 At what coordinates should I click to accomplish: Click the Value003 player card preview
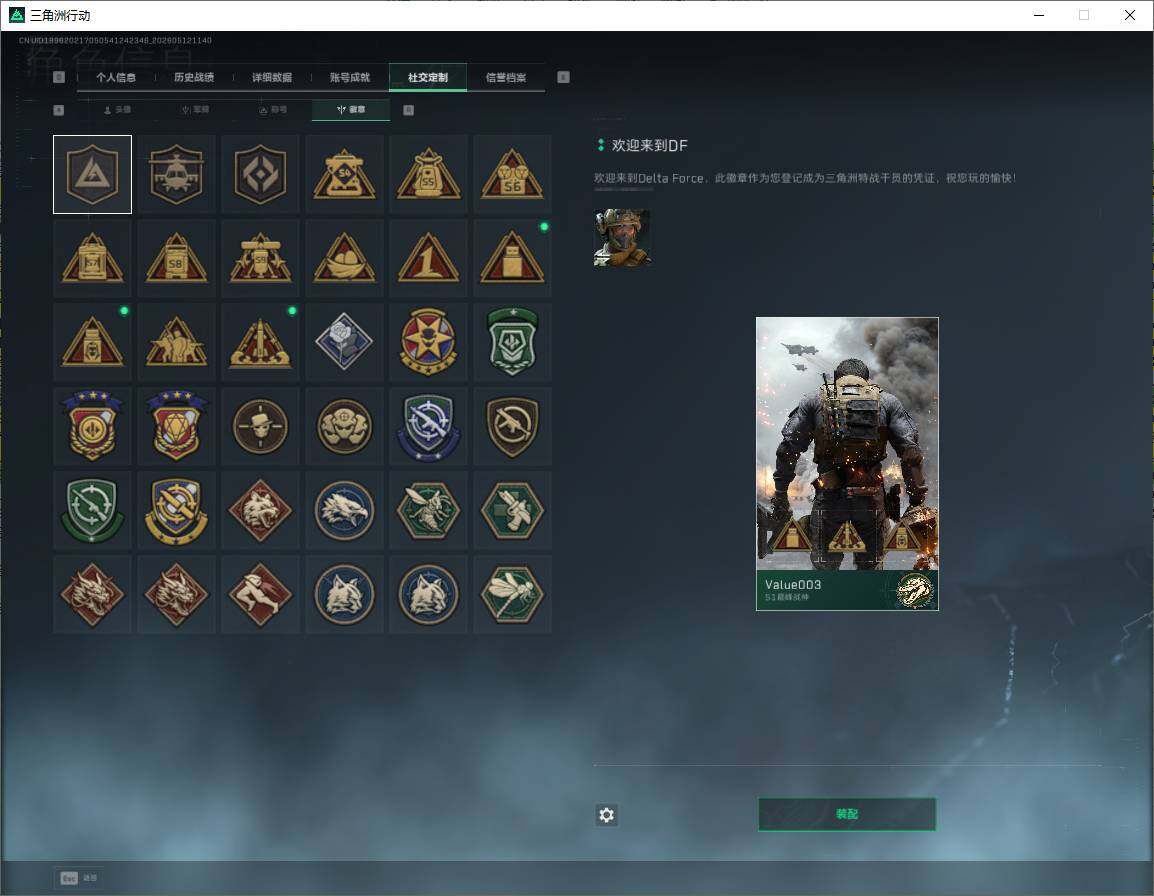pyautogui.click(x=847, y=463)
